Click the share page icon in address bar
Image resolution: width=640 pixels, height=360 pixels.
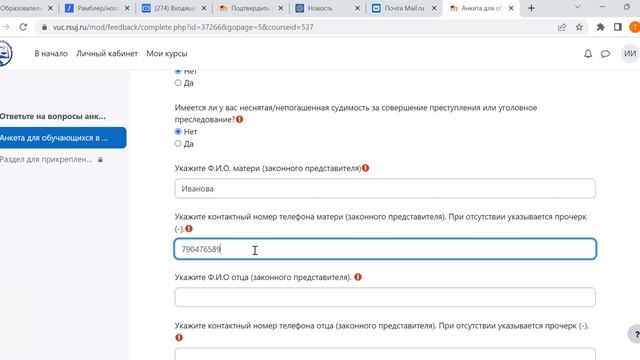click(562, 27)
